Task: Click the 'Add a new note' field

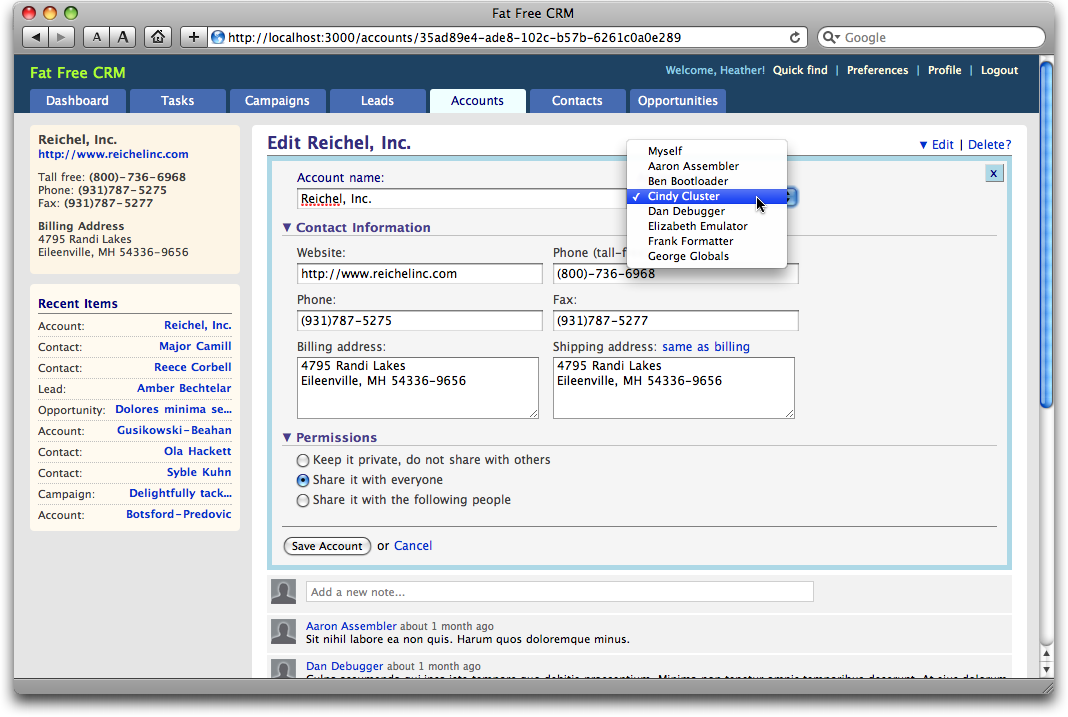Action: click(x=559, y=592)
